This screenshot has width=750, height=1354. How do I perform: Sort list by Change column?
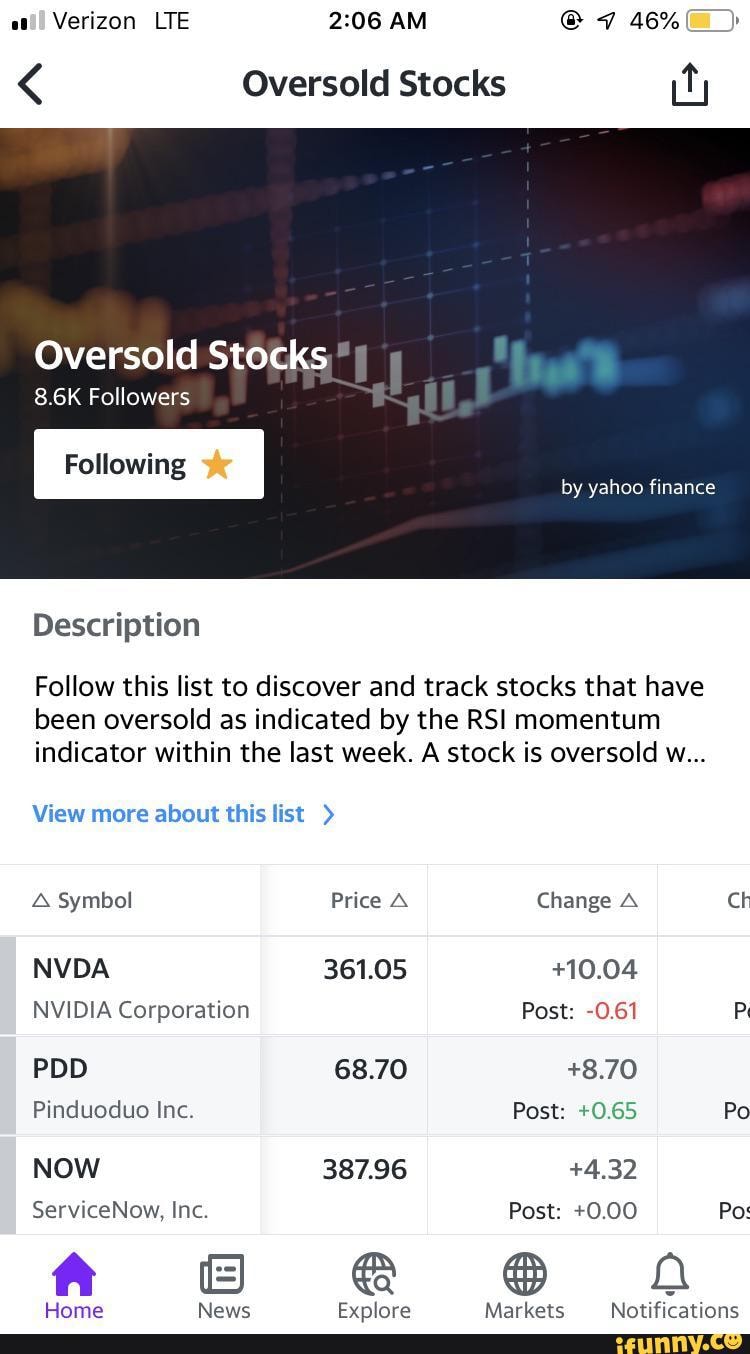587,900
